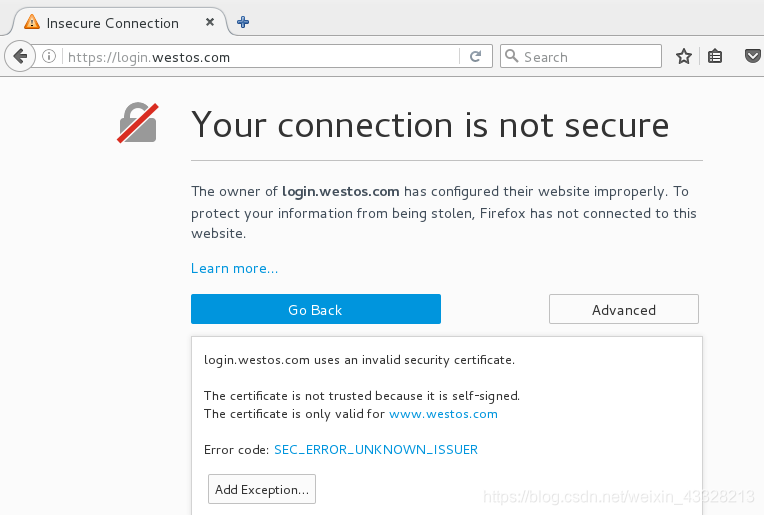Click SEC_ERROR_UNKNOWN_ISSUER error code link
The width and height of the screenshot is (764, 515).
pyautogui.click(x=376, y=449)
